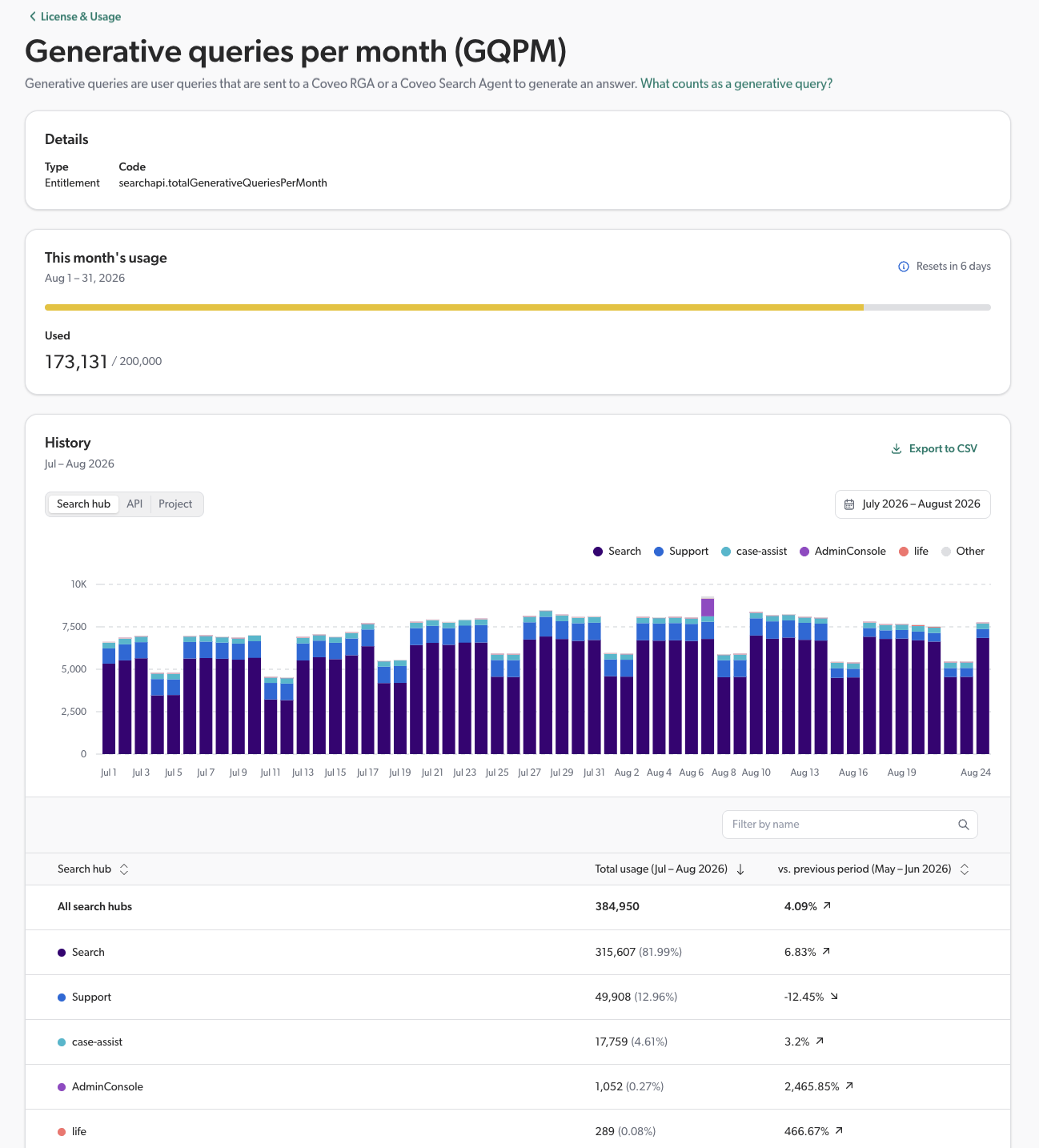Click the case-assist row in the table
The height and width of the screenshot is (1148, 1039).
518,1042
